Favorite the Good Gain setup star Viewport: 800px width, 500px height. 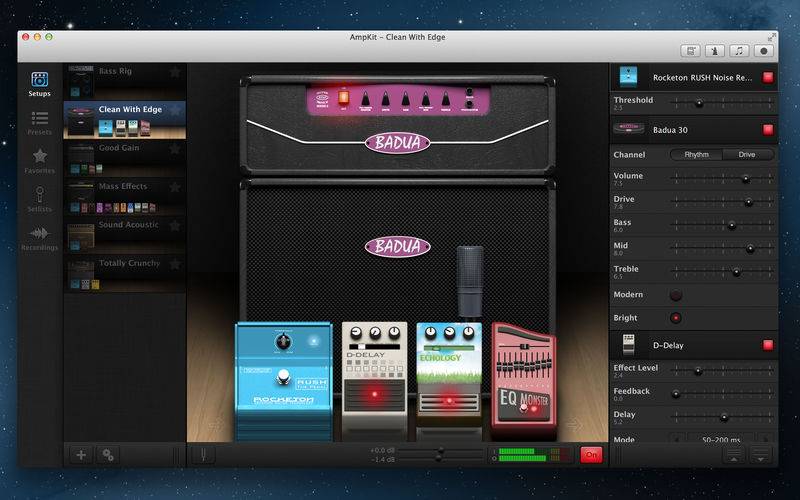click(x=175, y=148)
